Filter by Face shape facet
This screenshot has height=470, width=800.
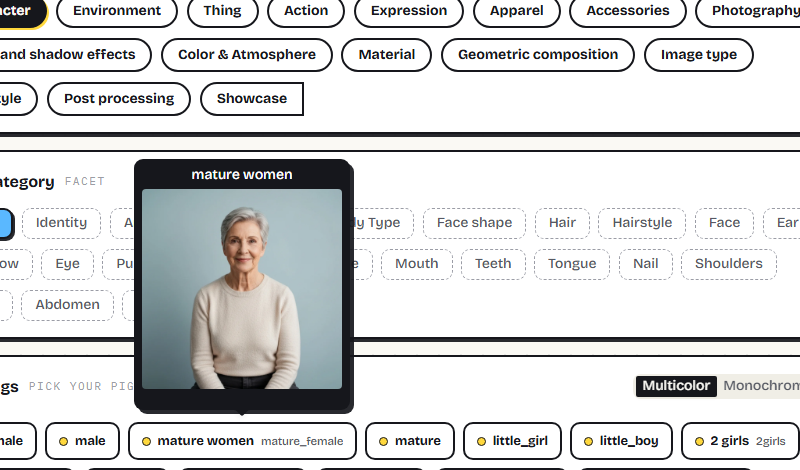[x=474, y=223]
